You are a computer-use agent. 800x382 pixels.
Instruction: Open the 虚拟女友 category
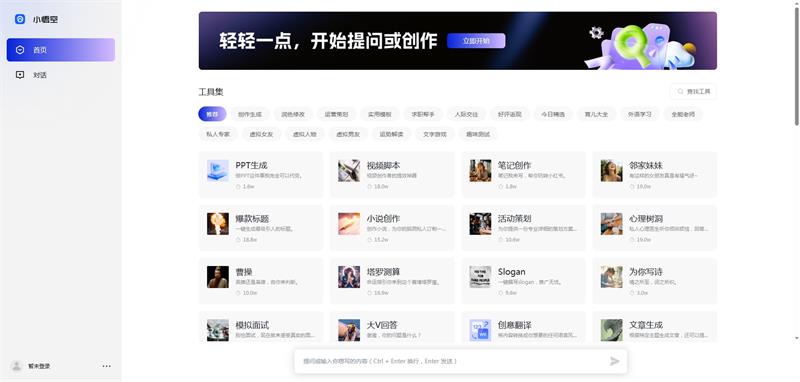(x=261, y=134)
